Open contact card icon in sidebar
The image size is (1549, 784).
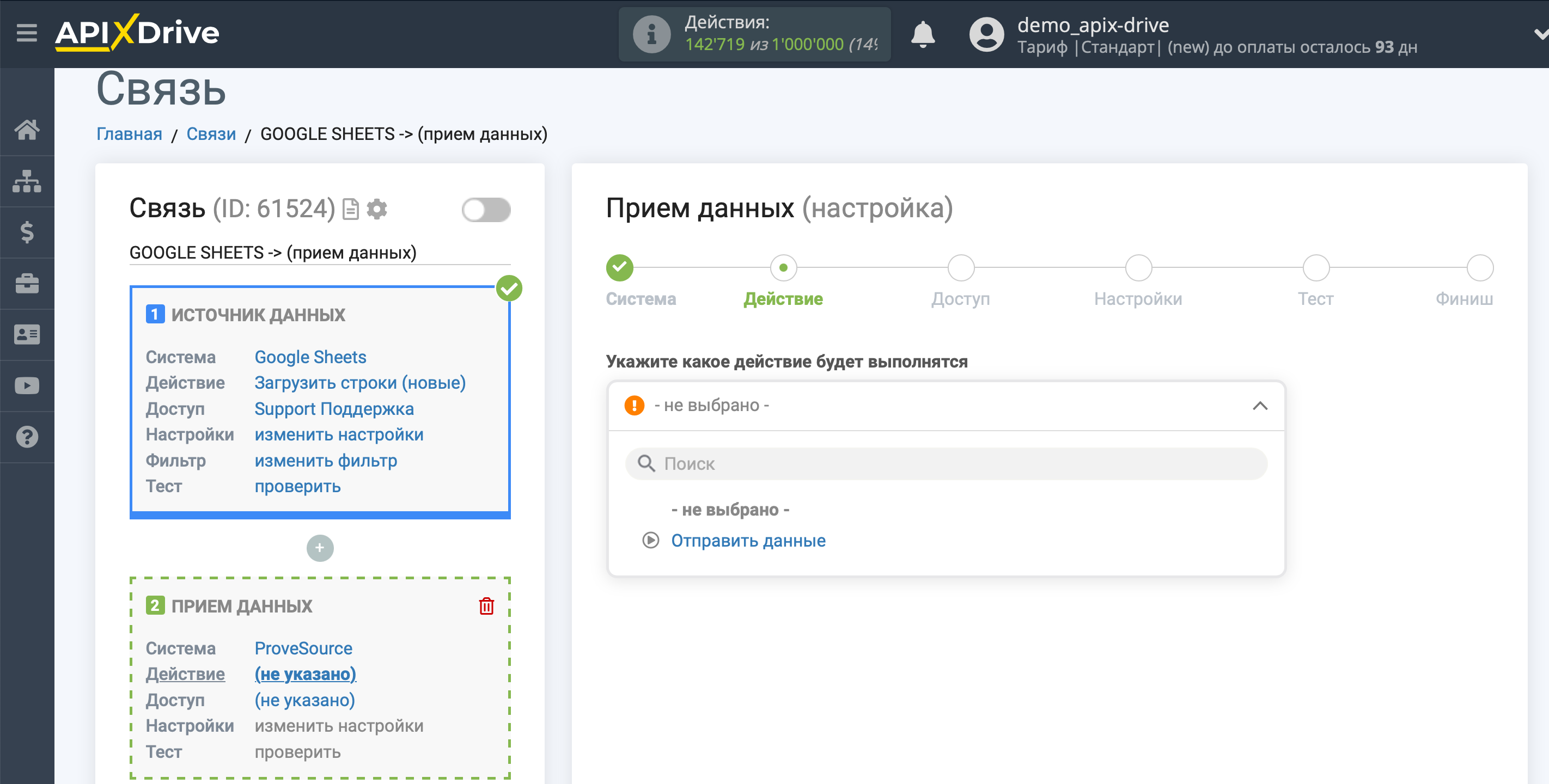[x=27, y=334]
